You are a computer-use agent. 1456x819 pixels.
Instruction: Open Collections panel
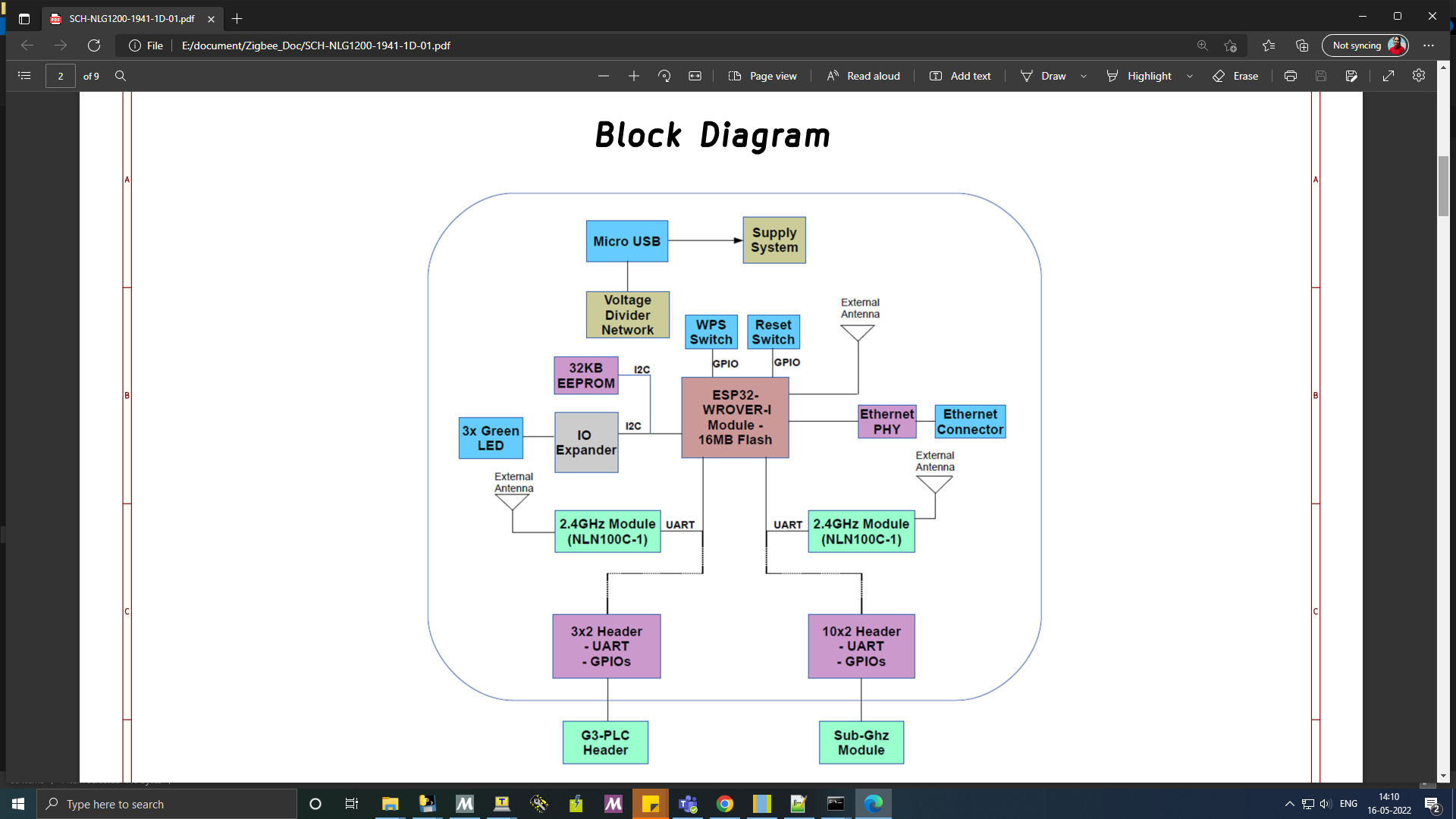click(1302, 45)
